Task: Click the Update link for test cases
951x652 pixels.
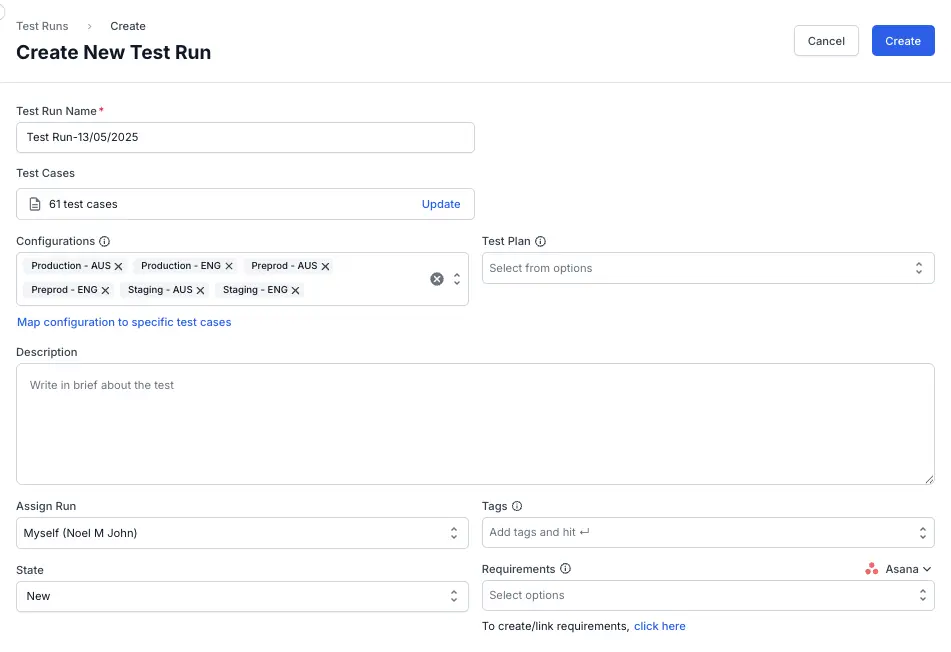Action: coord(441,204)
